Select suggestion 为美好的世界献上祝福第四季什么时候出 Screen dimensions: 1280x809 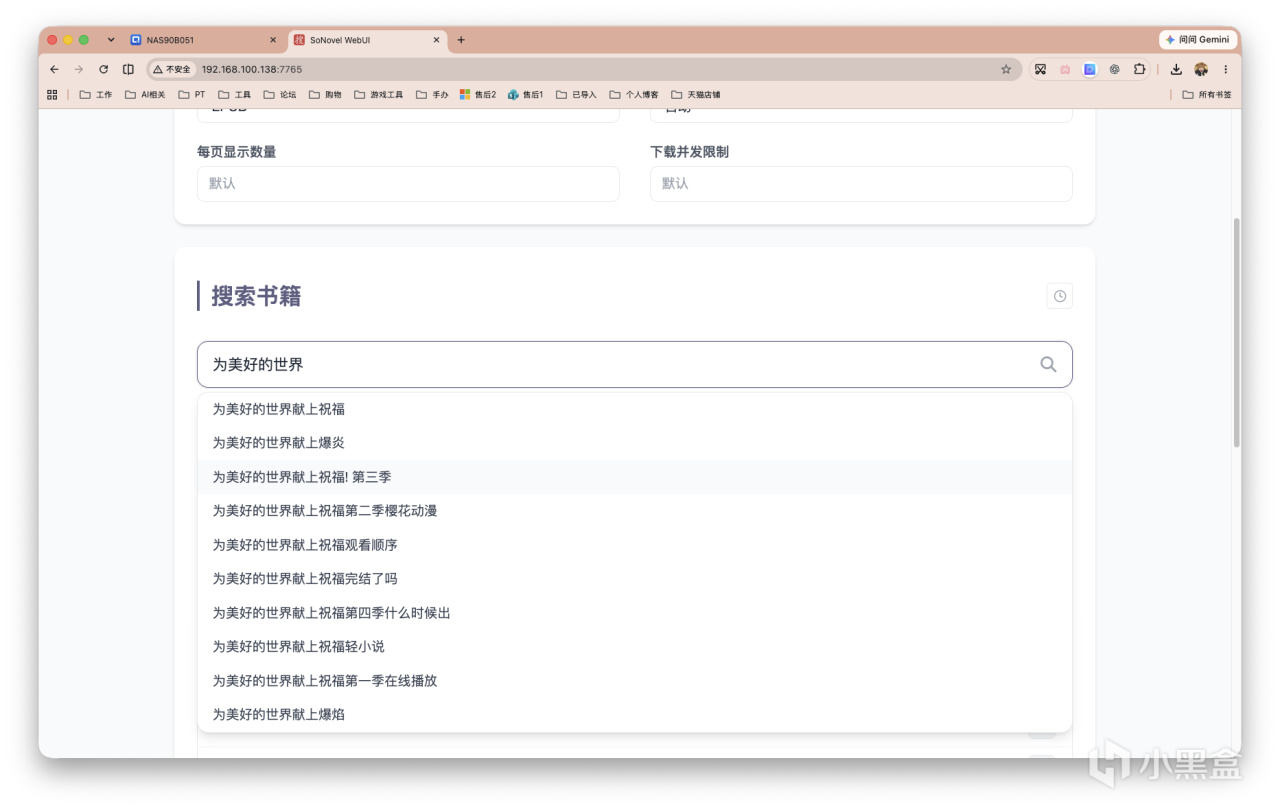(x=634, y=613)
